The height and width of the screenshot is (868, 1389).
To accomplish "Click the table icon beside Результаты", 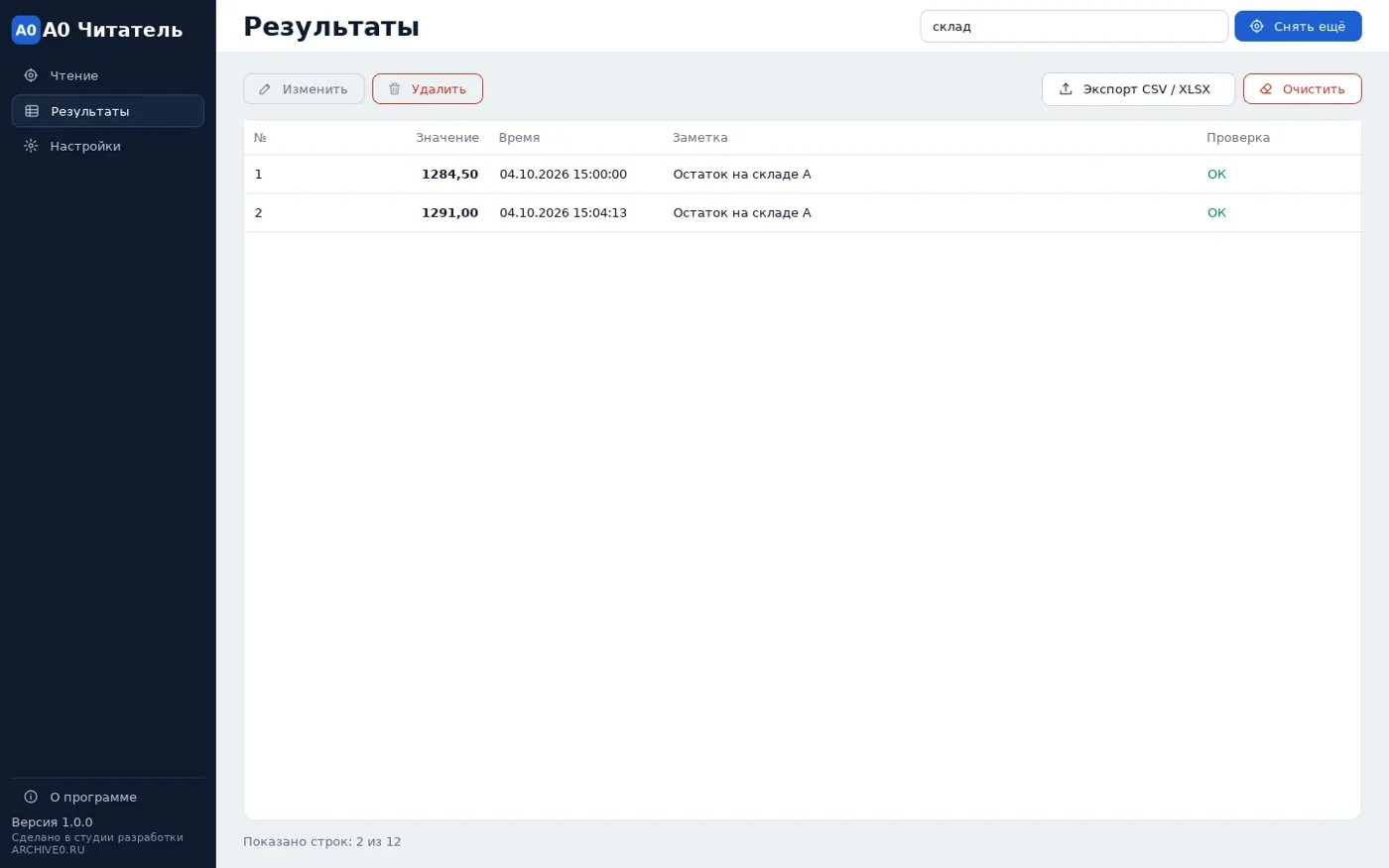I will click(31, 111).
